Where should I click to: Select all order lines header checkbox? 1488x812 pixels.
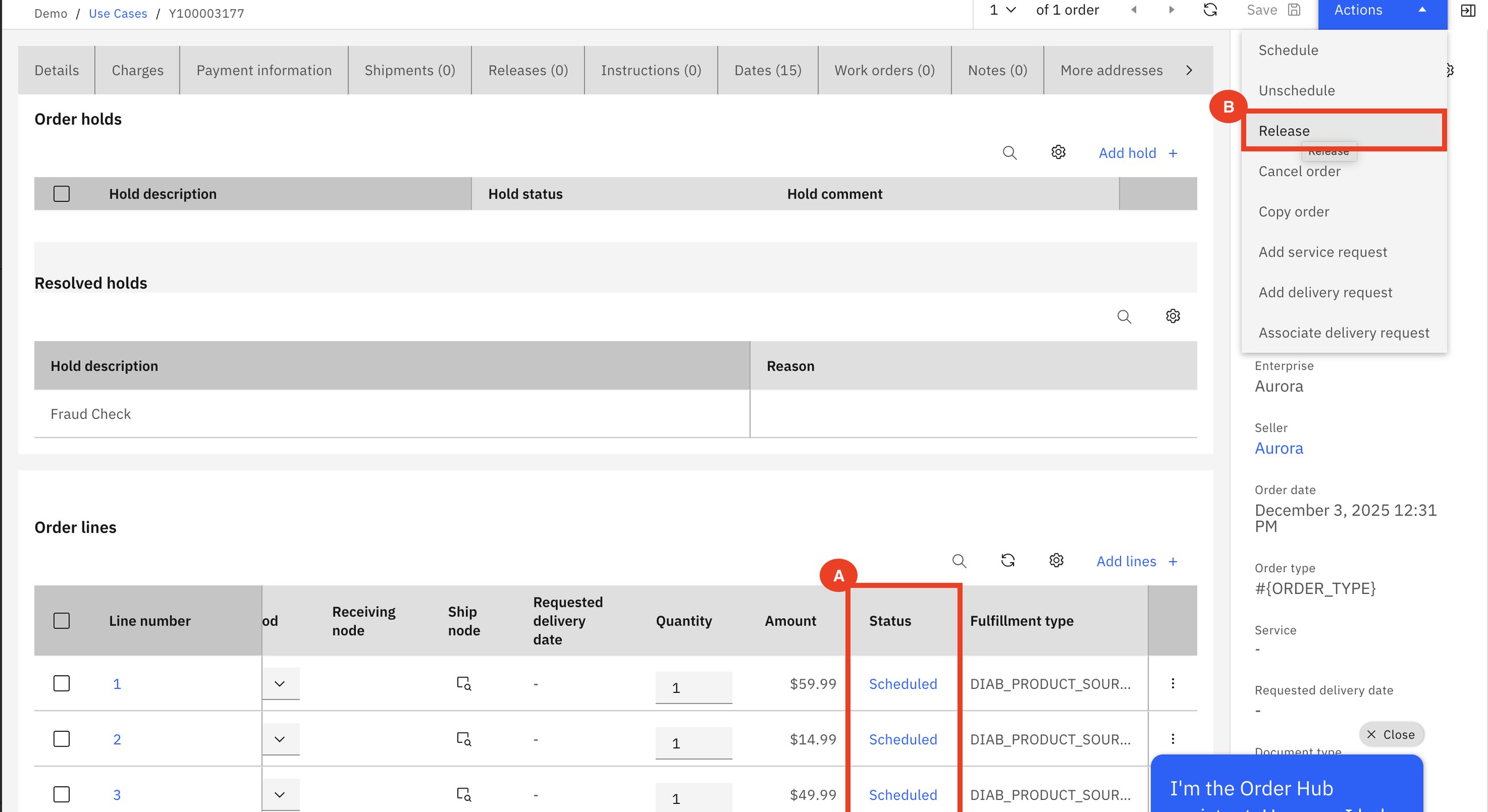coord(61,621)
